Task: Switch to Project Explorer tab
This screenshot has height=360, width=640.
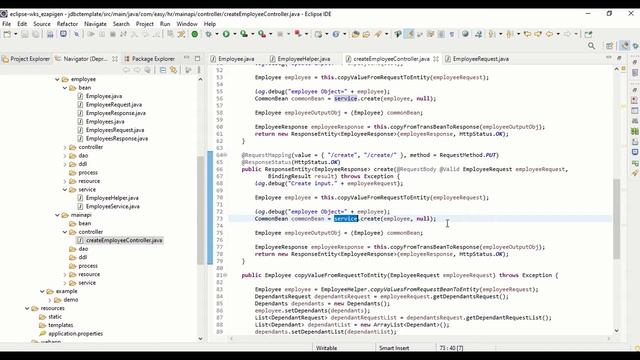Action: point(26,59)
